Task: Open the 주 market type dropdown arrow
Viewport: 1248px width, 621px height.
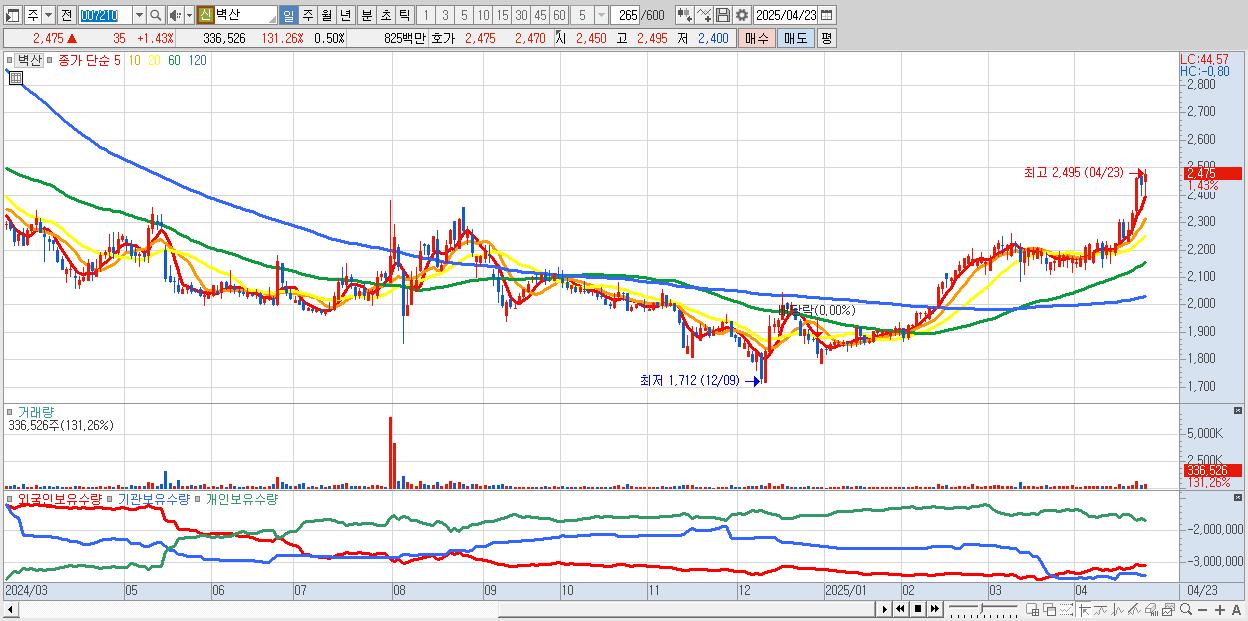Action: (48, 15)
